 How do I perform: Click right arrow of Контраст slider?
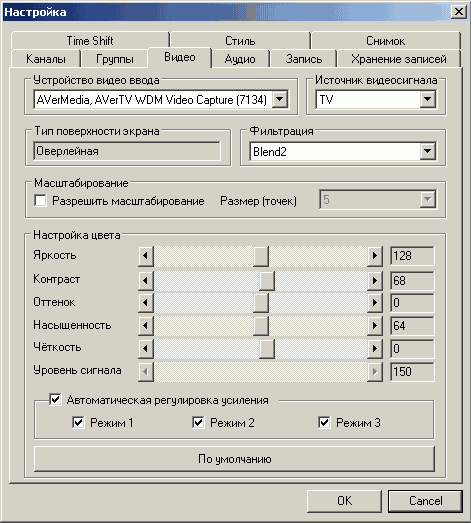click(x=375, y=281)
